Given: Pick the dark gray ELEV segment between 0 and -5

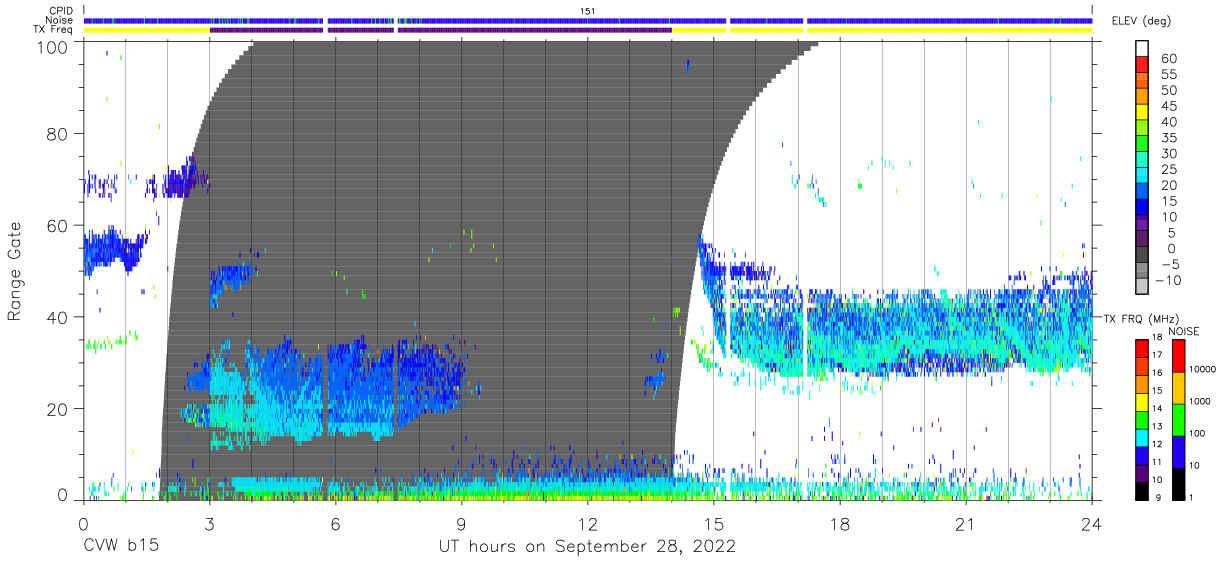Looking at the screenshot, I should 1142,256.
